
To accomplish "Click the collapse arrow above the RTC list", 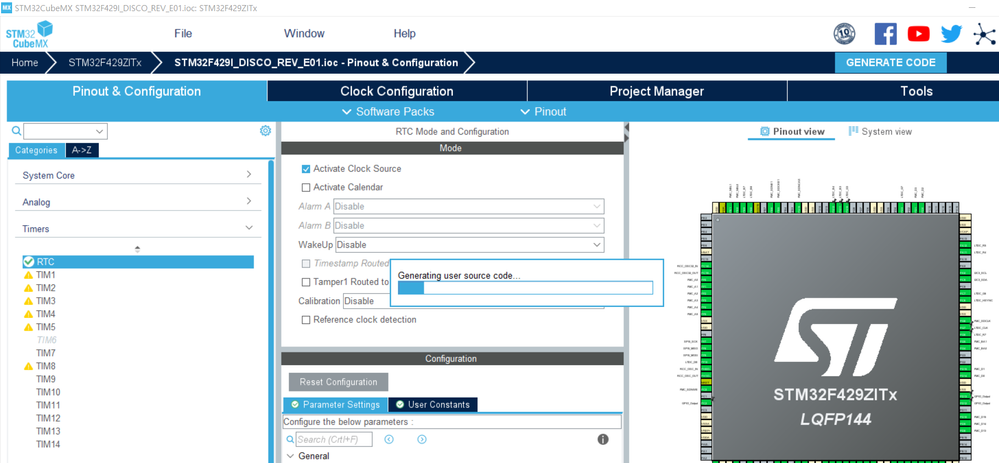I will pyautogui.click(x=138, y=248).
